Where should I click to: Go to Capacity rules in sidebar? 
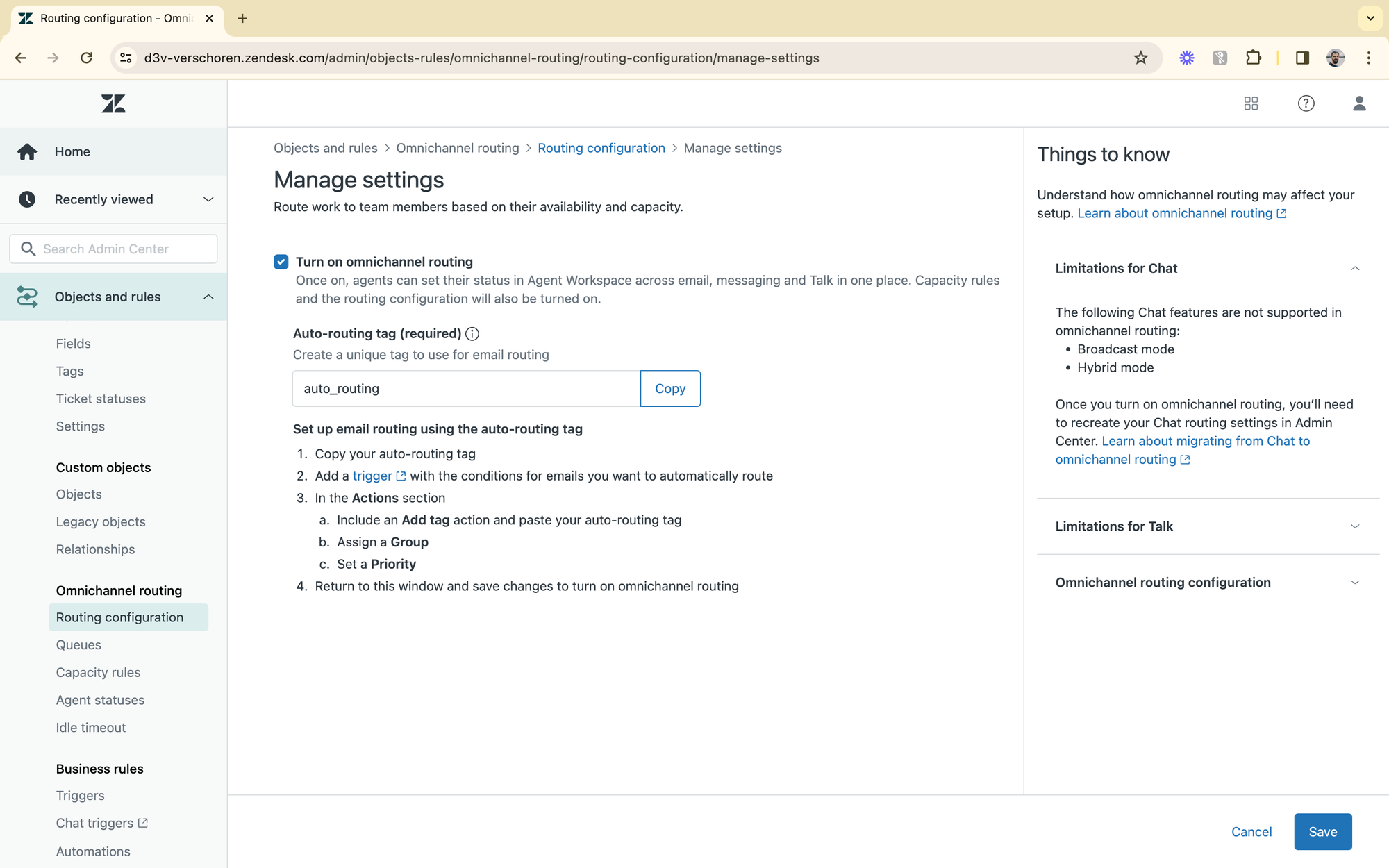click(x=98, y=672)
